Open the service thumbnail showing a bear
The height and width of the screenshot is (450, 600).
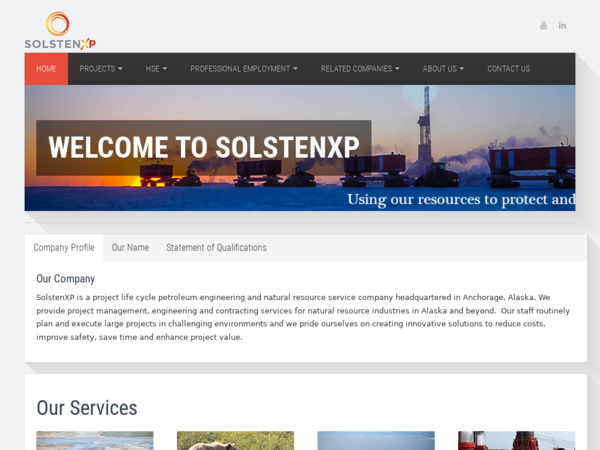pyautogui.click(x=235, y=441)
